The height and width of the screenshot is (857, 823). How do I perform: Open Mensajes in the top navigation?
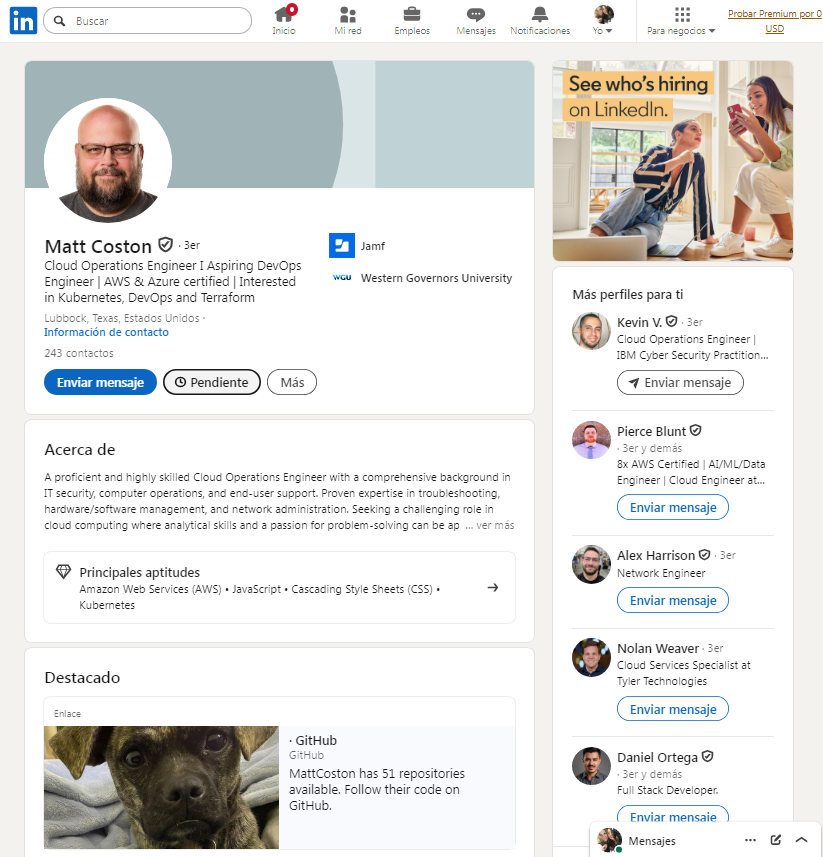476,21
